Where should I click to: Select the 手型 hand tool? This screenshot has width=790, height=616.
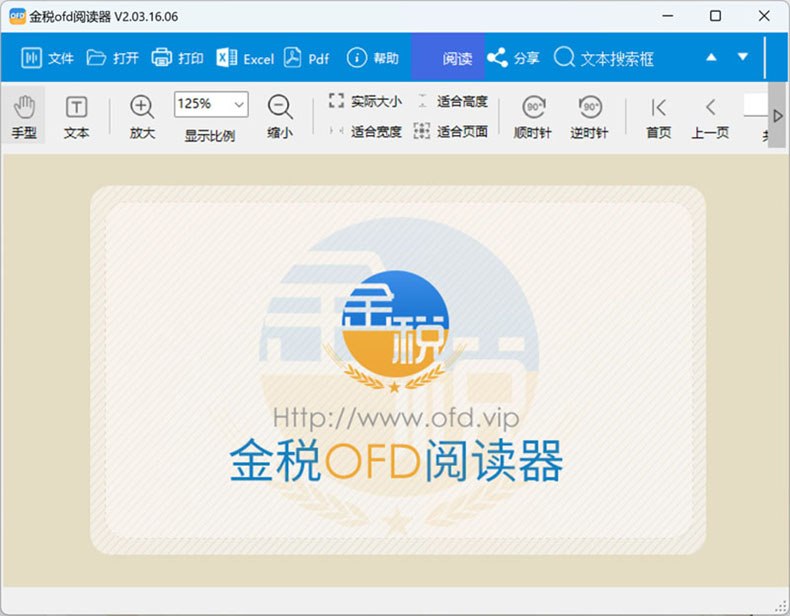24,117
